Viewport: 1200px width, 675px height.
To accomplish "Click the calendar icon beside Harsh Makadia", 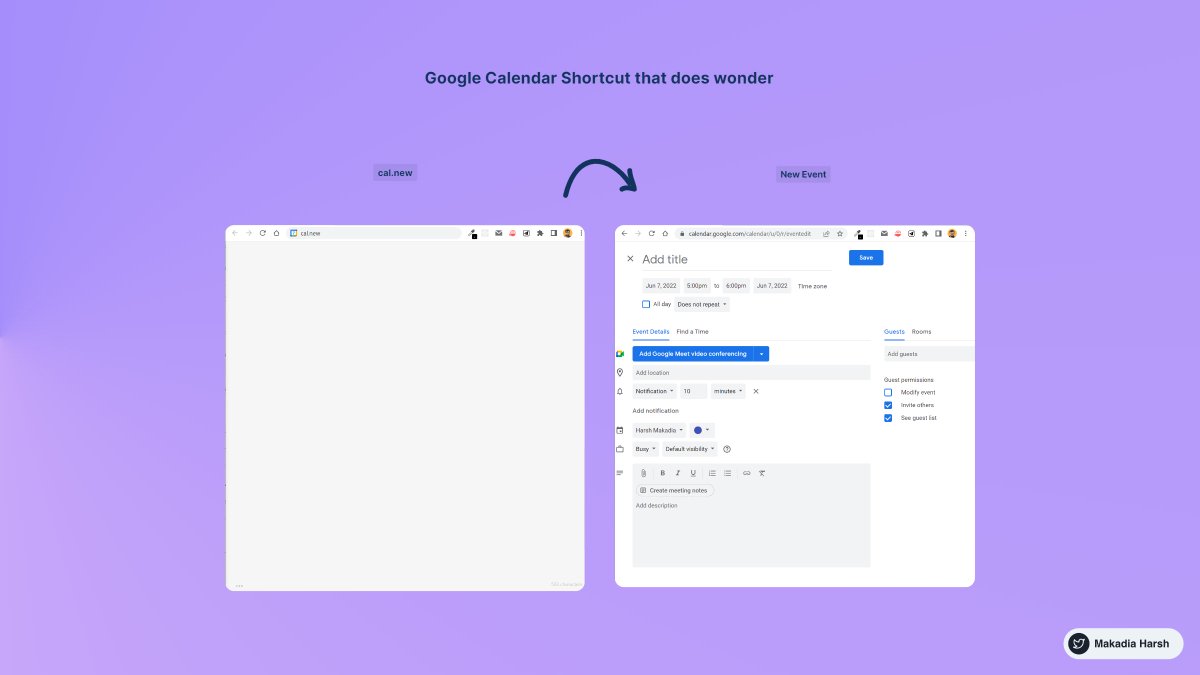I will [x=620, y=430].
